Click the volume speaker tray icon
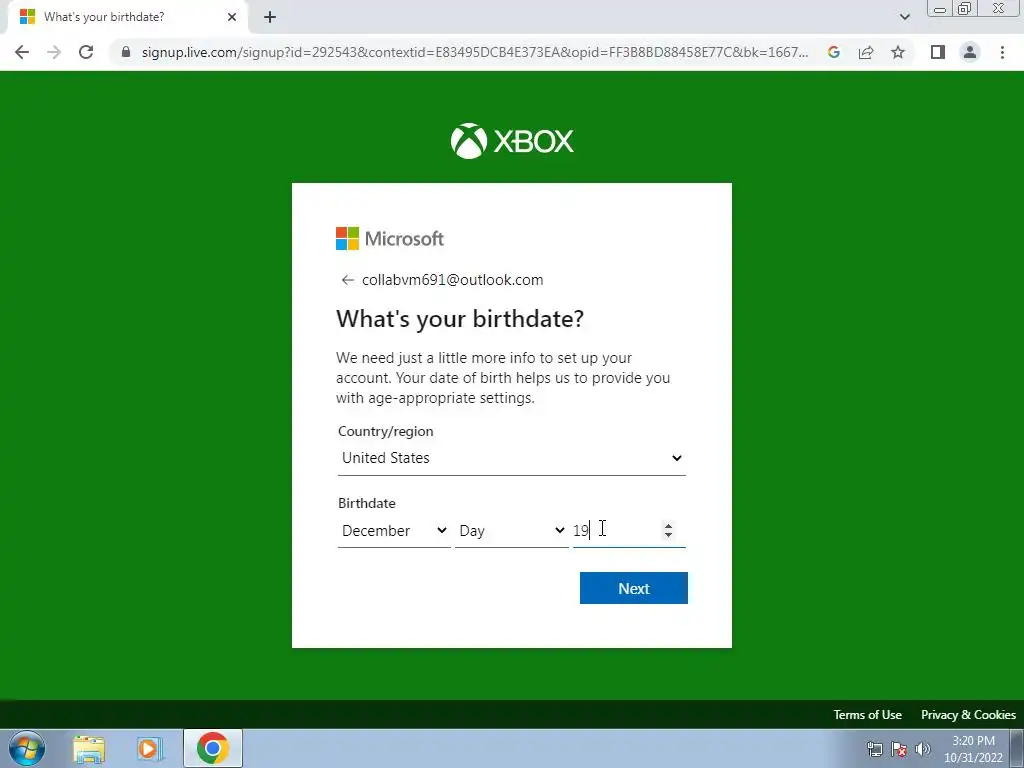Viewport: 1024px width, 768px height. 923,748
